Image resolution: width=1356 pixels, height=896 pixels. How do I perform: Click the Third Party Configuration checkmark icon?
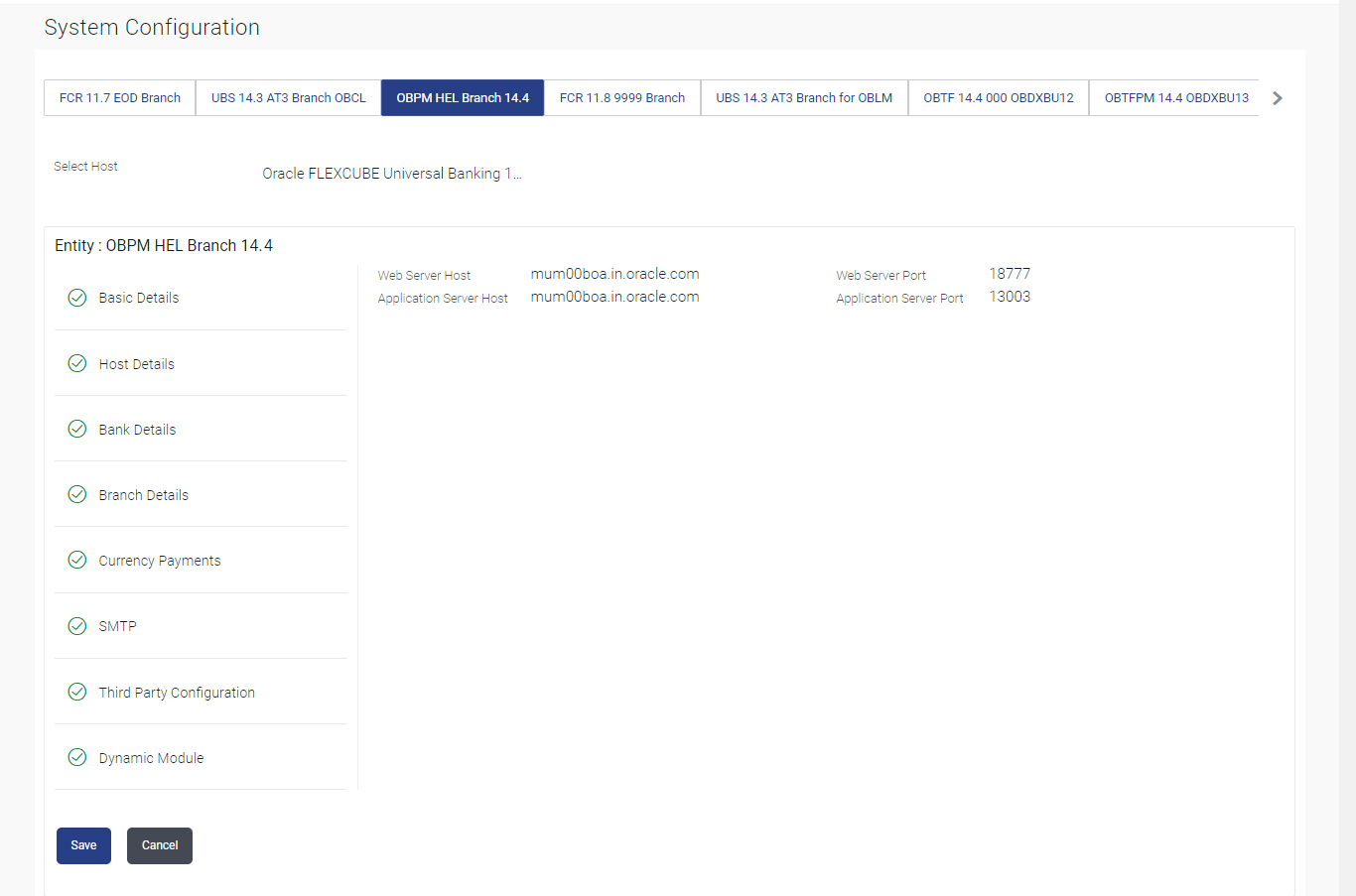[76, 692]
